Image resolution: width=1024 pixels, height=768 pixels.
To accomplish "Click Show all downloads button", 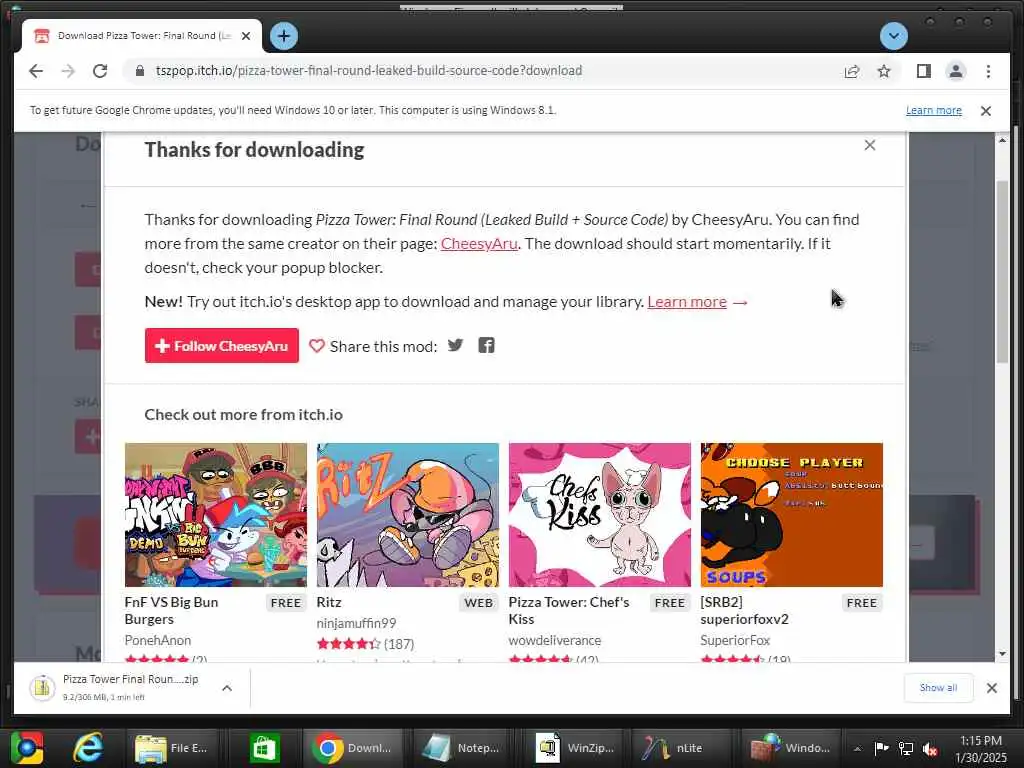I will point(938,688).
